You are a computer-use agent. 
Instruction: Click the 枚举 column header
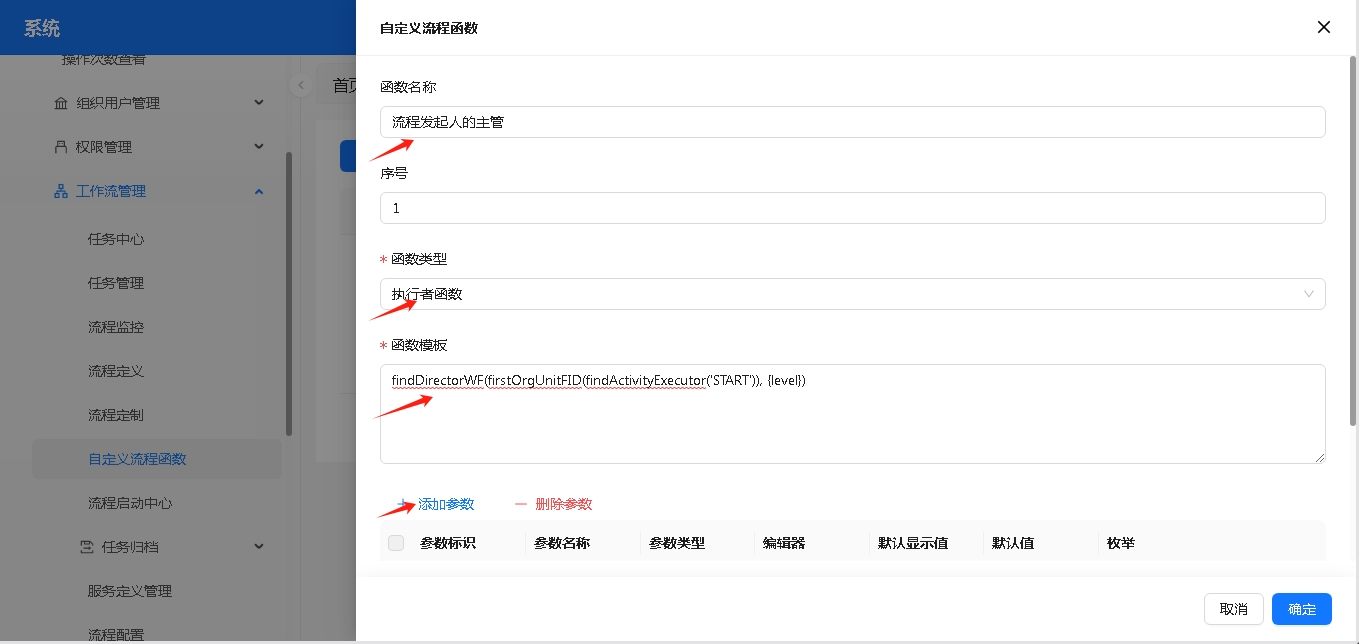(1120, 543)
